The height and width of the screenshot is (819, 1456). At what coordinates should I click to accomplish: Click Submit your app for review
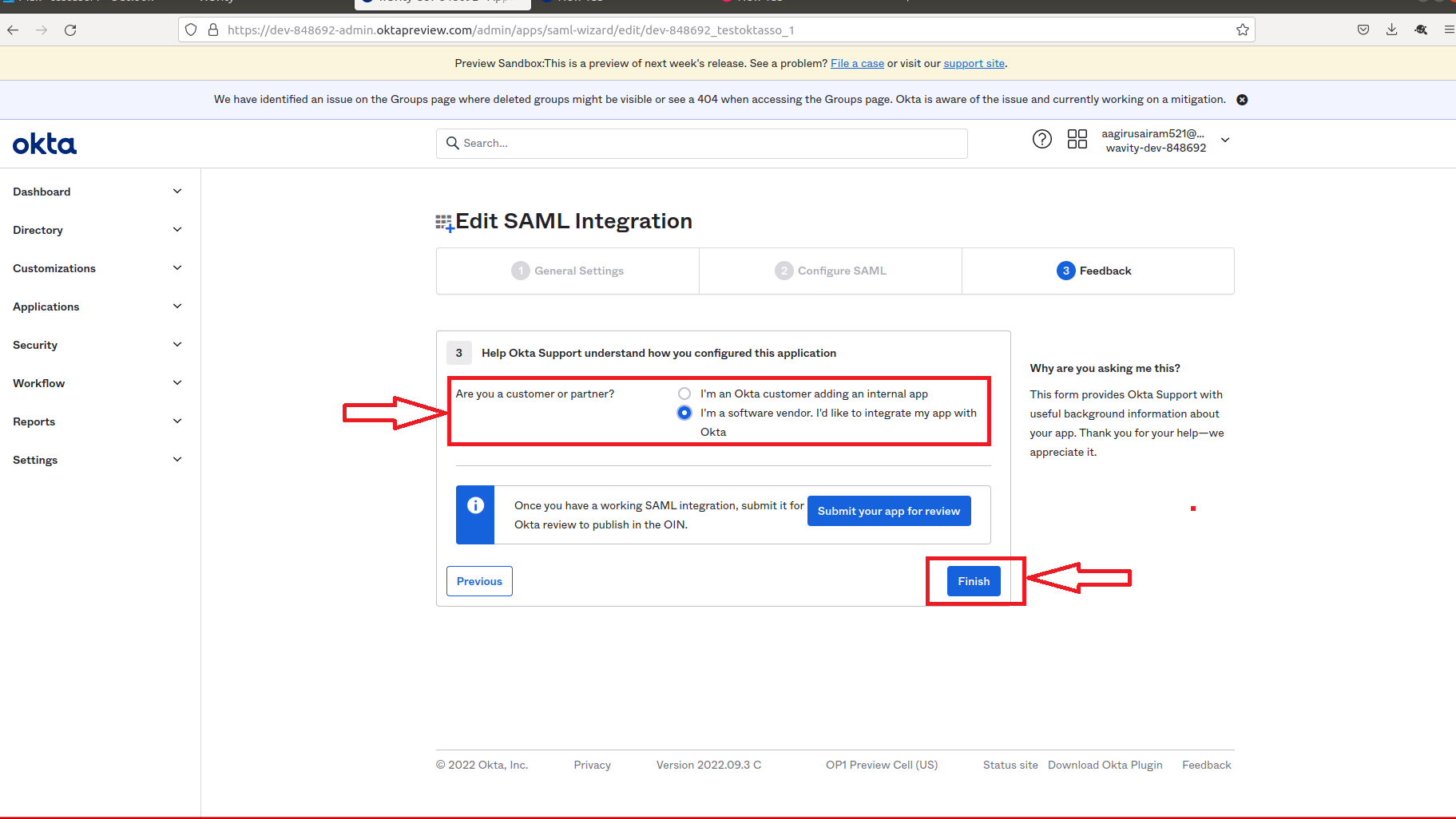(889, 511)
